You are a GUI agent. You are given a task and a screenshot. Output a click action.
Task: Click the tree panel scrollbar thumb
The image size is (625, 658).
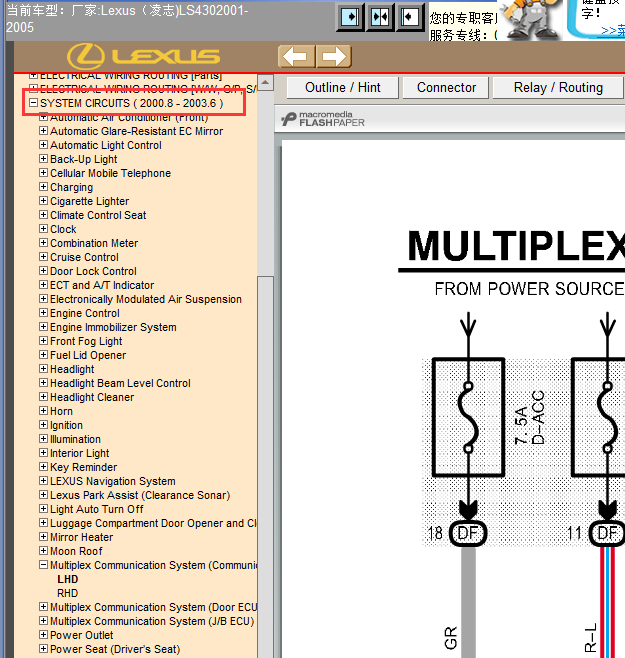[265, 466]
